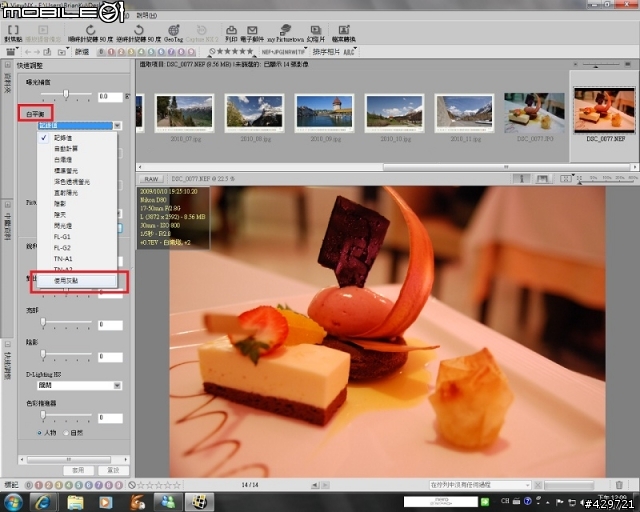Apply label 1 in the bottom label bar
The height and width of the screenshot is (512, 640).
coord(38,485)
